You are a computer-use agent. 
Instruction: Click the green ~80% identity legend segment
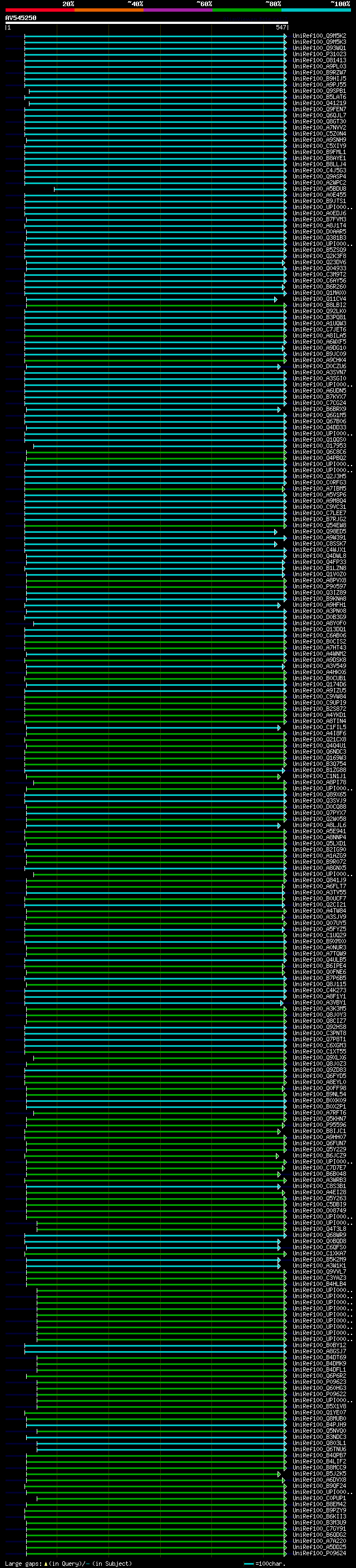click(247, 10)
